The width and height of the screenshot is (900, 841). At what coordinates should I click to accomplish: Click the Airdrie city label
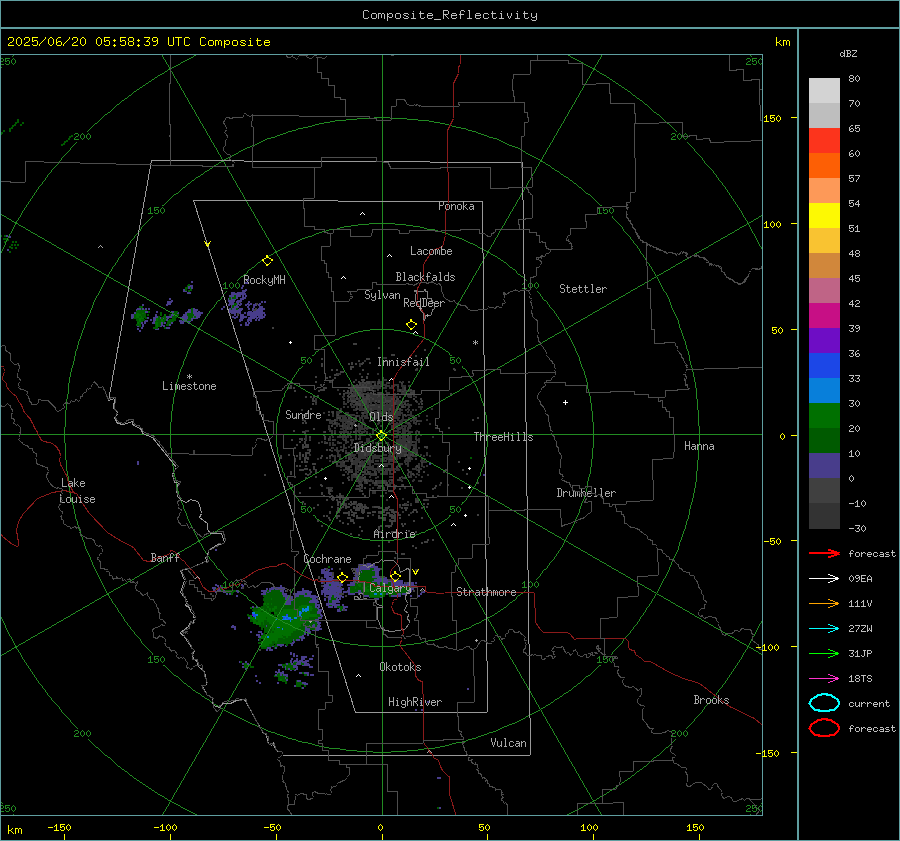pyautogui.click(x=394, y=534)
